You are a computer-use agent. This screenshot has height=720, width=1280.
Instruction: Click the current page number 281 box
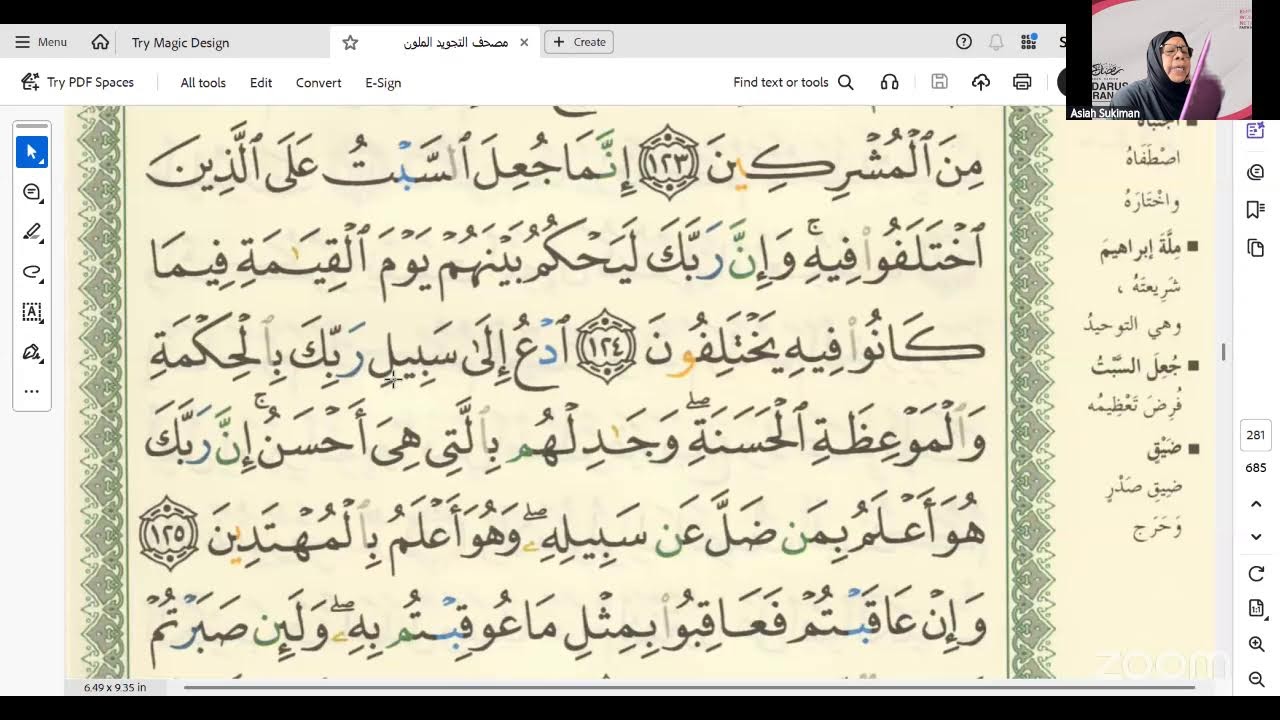point(1256,435)
